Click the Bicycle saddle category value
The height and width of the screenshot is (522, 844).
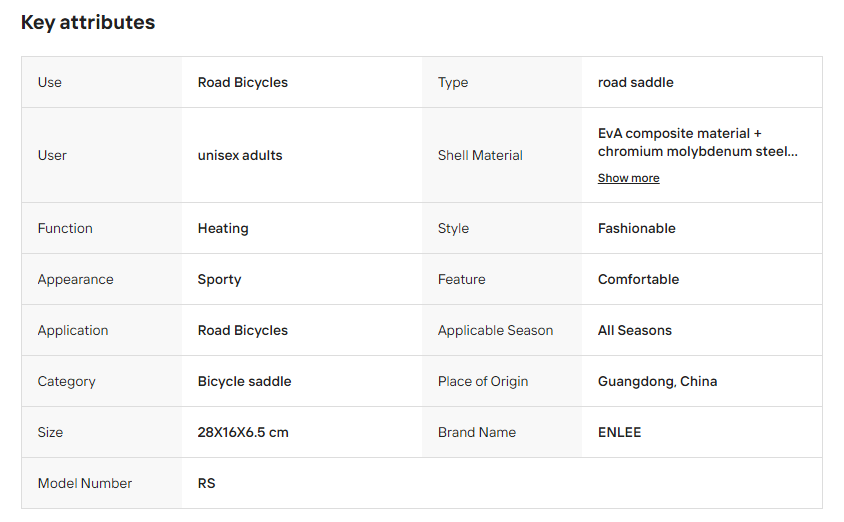tap(244, 382)
